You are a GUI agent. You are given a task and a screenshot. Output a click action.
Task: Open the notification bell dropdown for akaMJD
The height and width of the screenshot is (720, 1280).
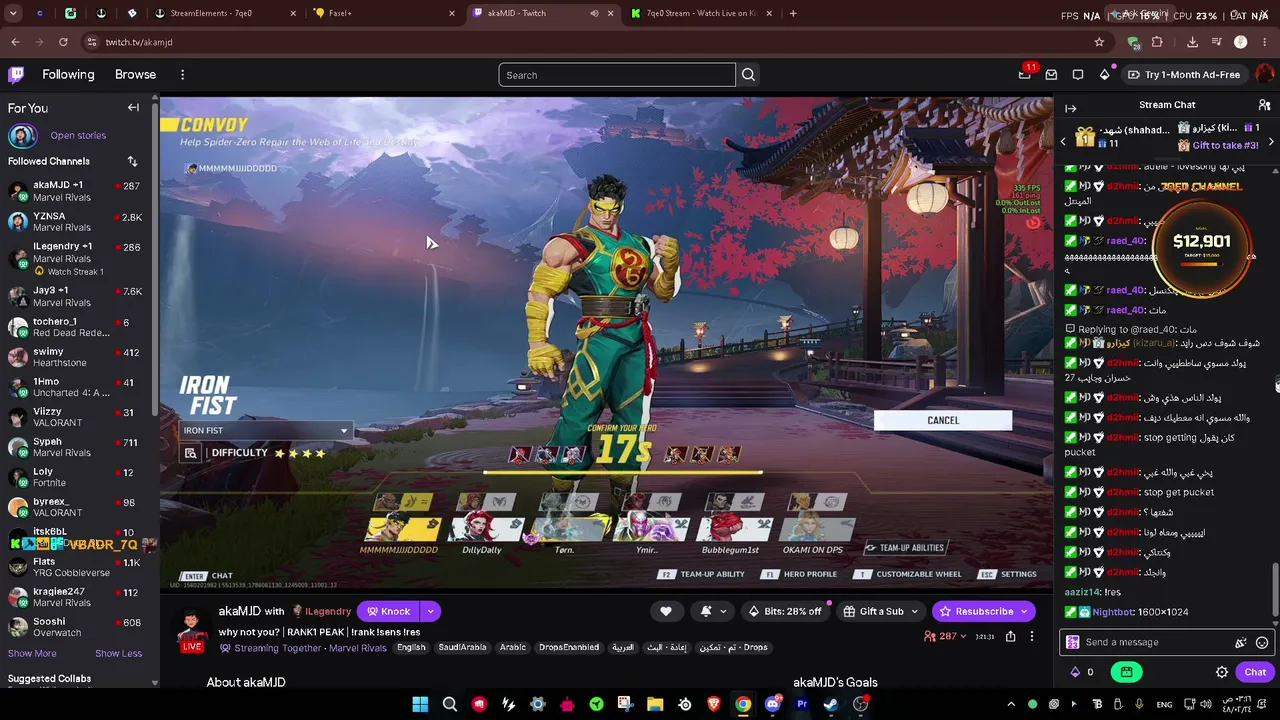(712, 612)
